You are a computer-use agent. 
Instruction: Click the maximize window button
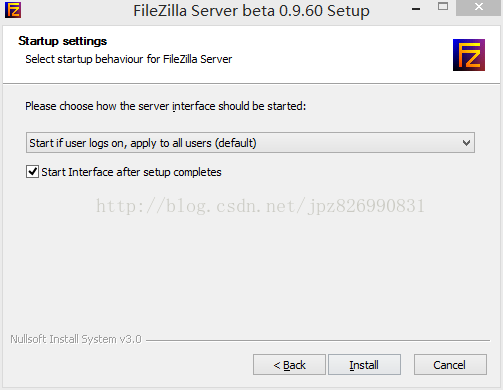pos(443,7)
